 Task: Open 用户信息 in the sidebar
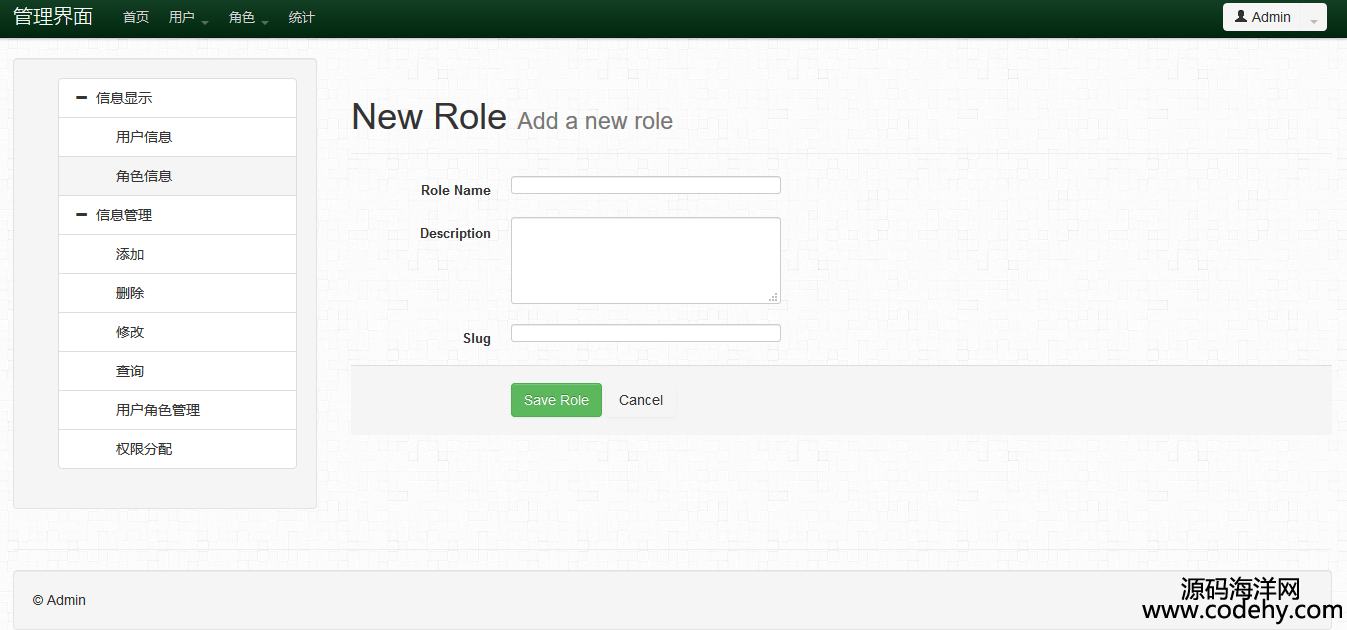tap(177, 137)
